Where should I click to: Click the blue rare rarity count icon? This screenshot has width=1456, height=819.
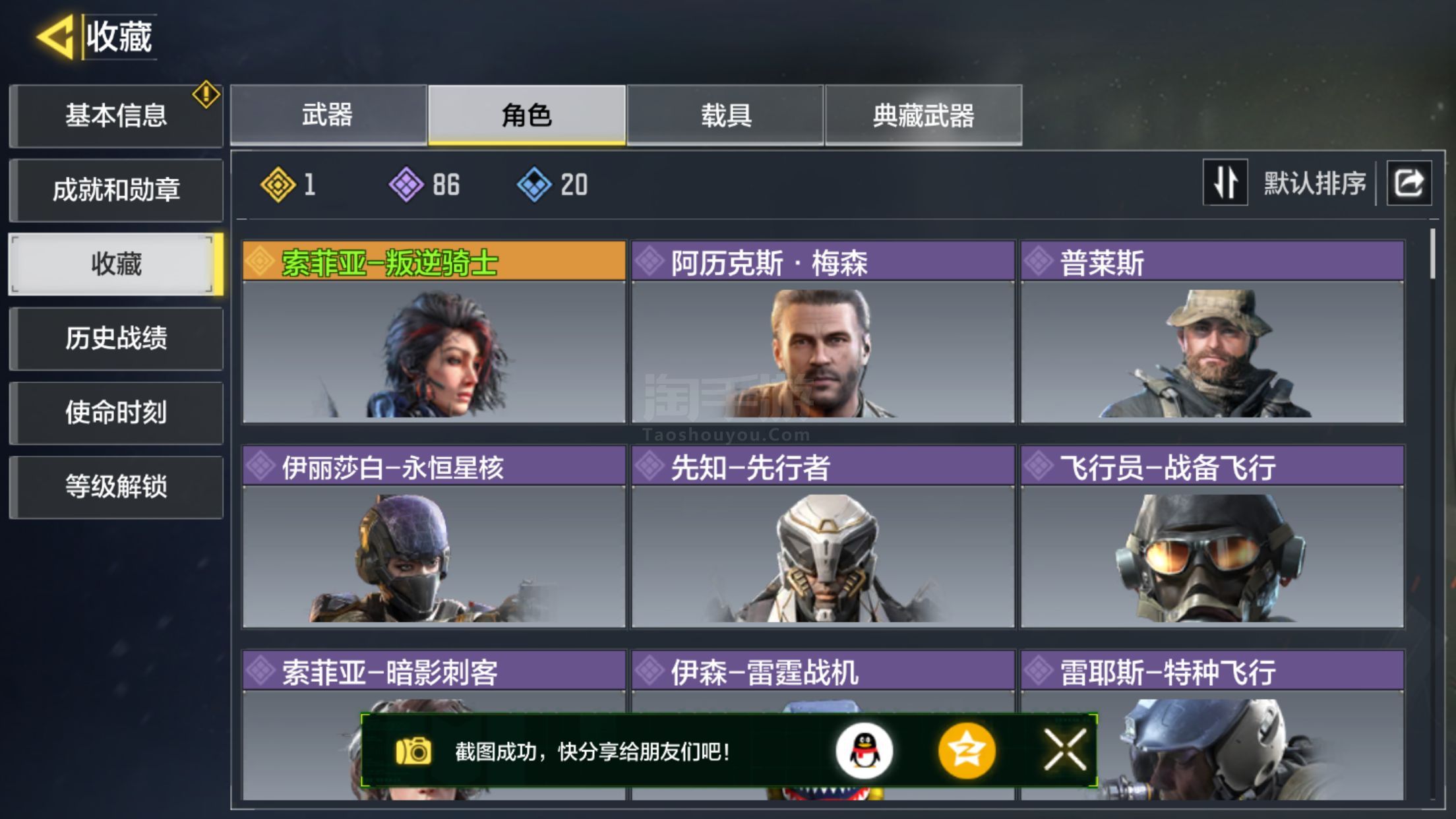(x=534, y=184)
